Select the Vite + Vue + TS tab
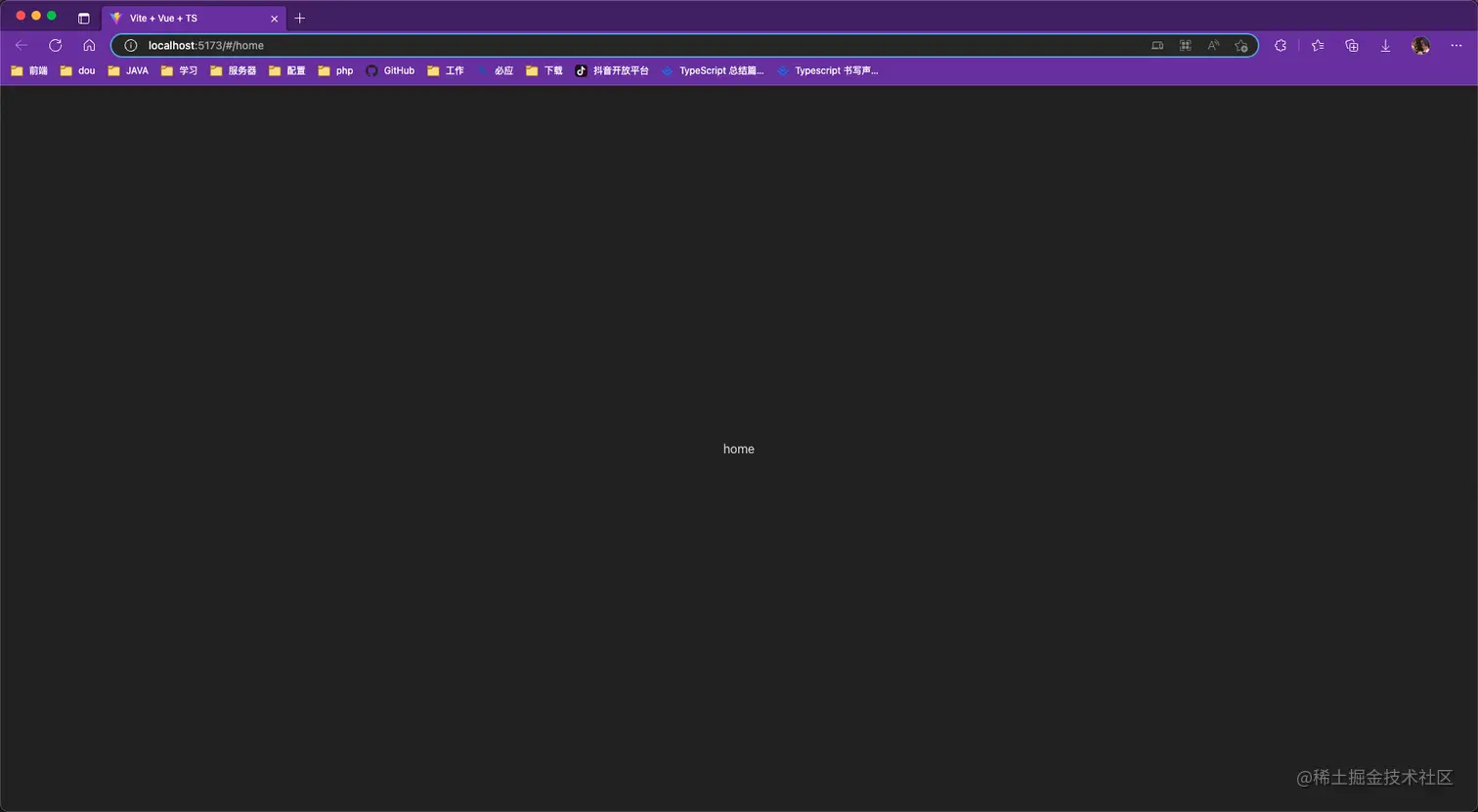Screen dimensions: 1478x812 click(194, 18)
